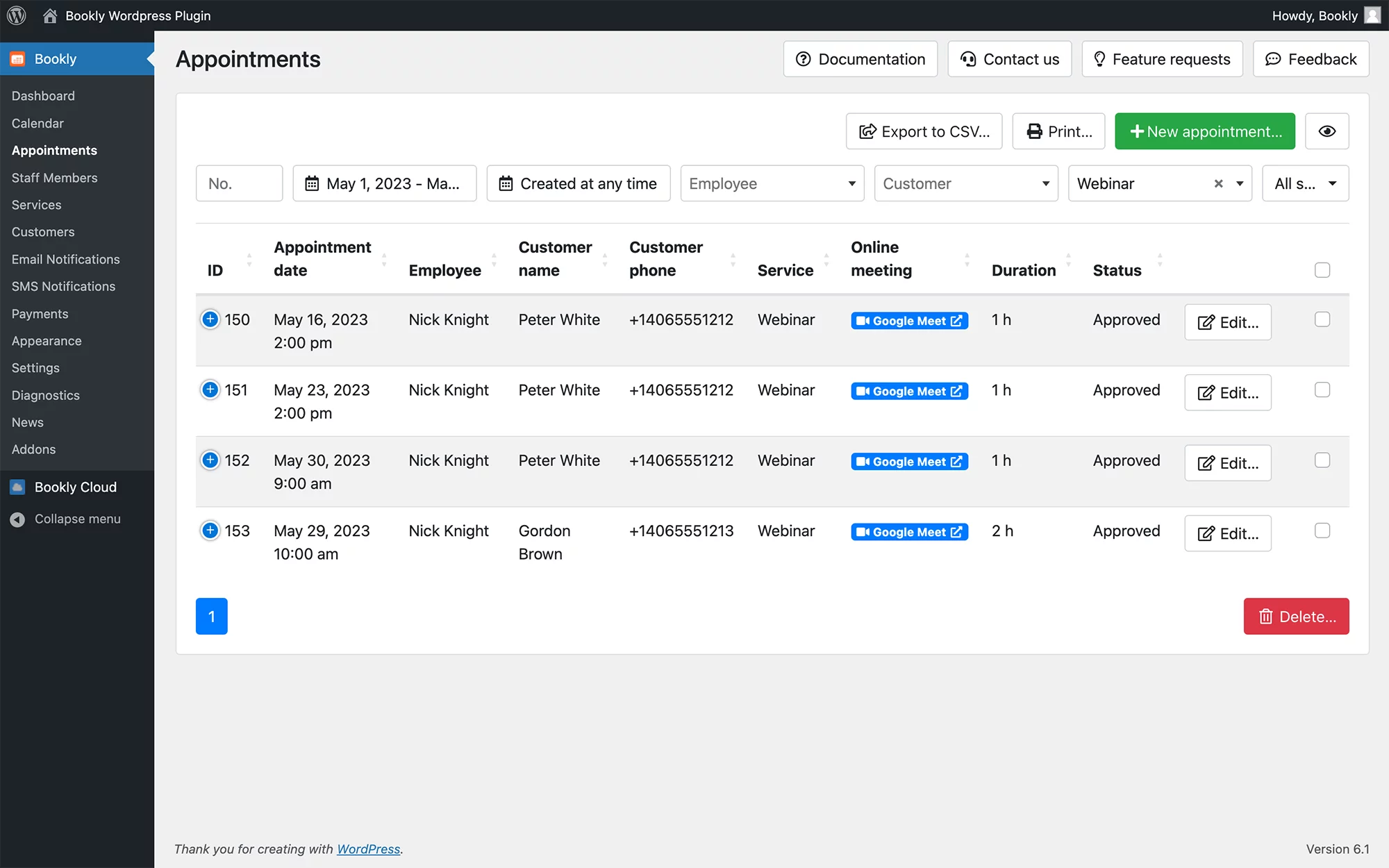Image resolution: width=1389 pixels, height=868 pixels.
Task: Check the box for appointment 150
Action: tap(1322, 319)
